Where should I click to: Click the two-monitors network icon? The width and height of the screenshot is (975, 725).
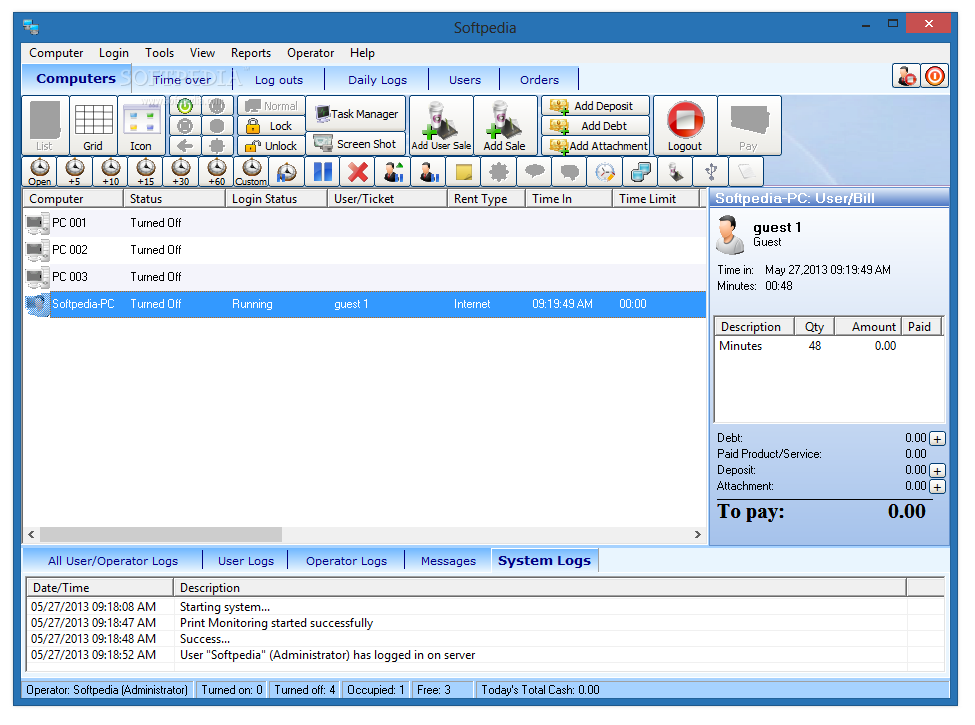640,172
